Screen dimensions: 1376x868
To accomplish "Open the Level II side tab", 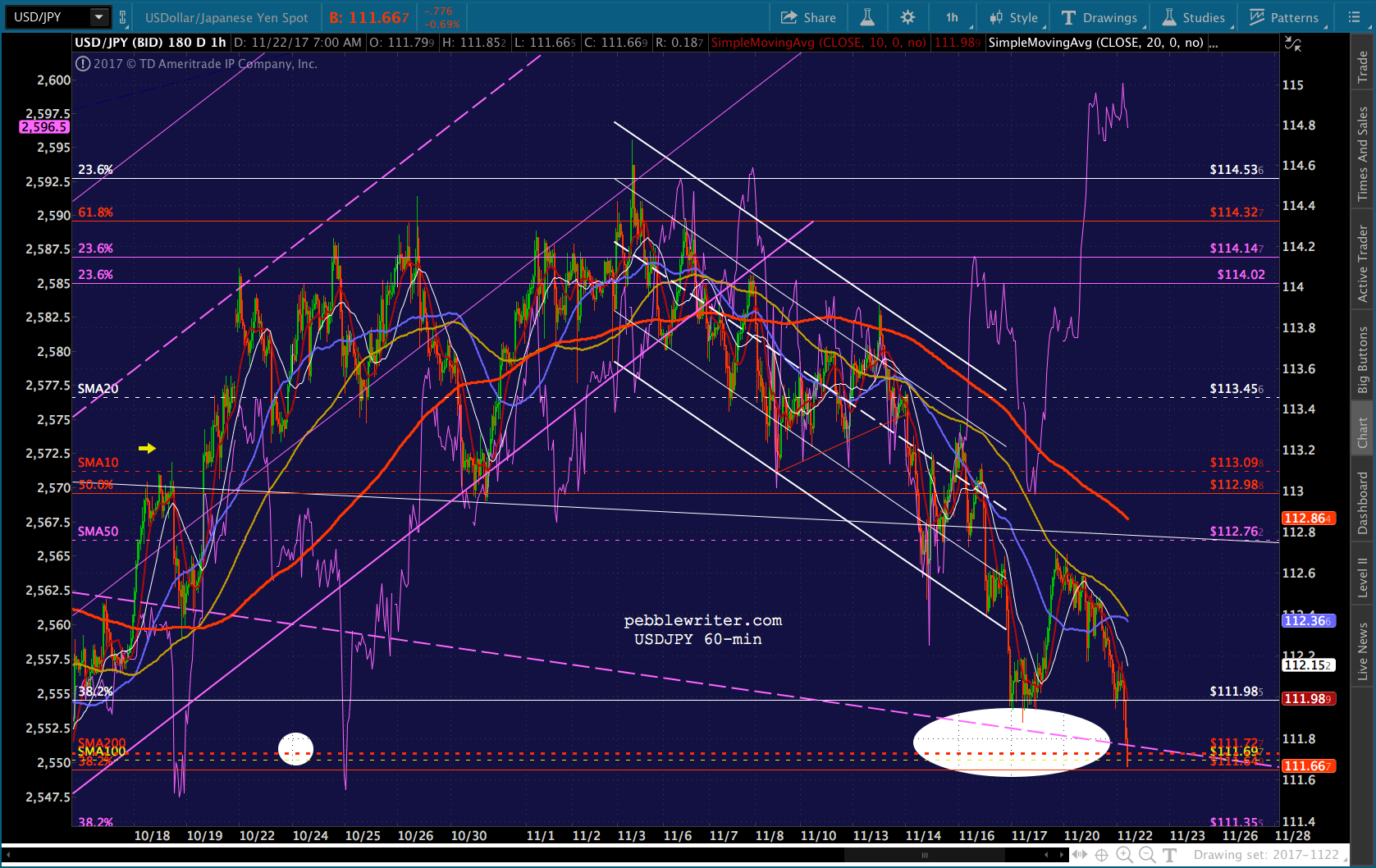I will pos(1363,577).
